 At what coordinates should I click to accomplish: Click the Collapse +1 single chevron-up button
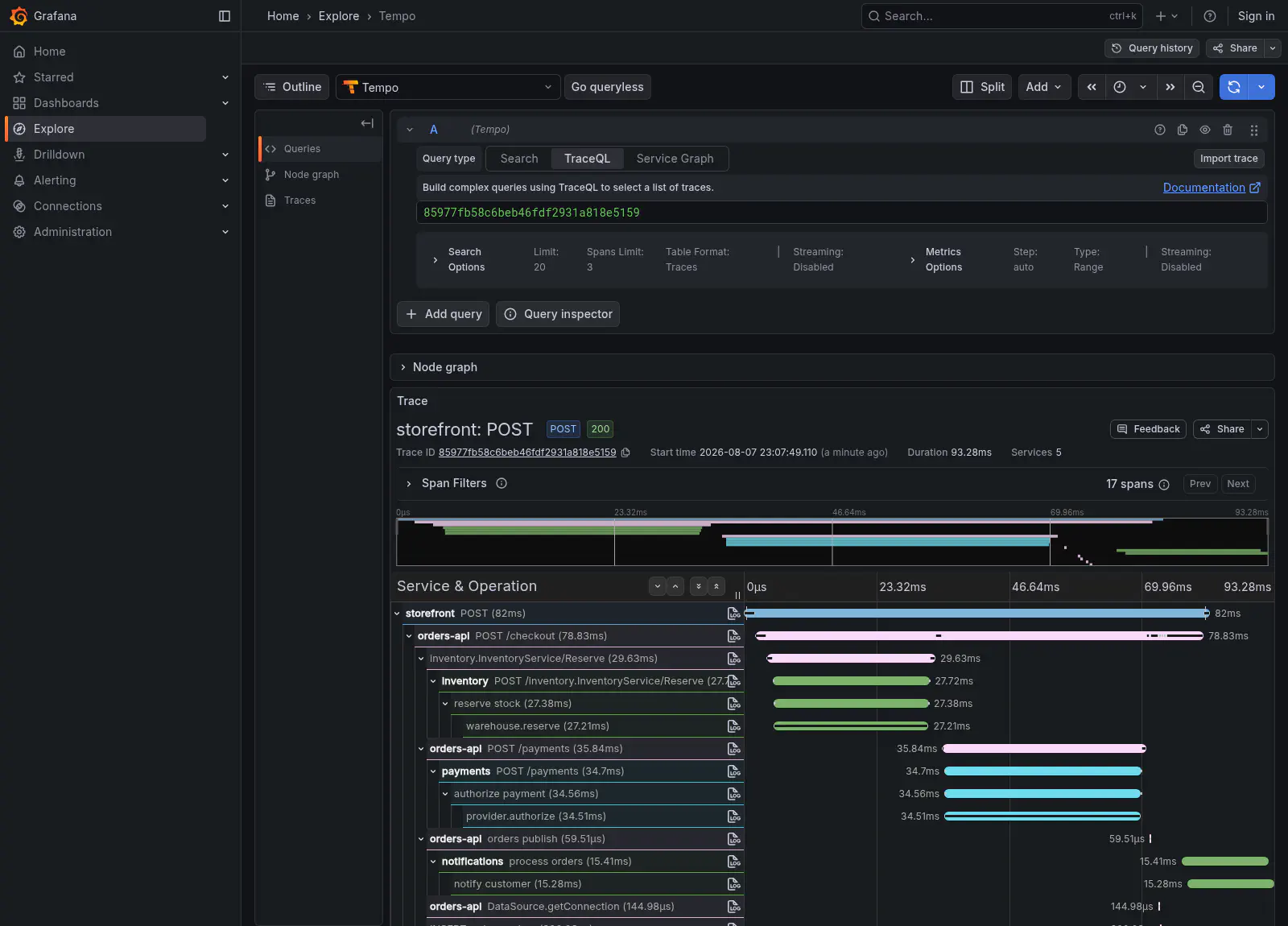[675, 586]
